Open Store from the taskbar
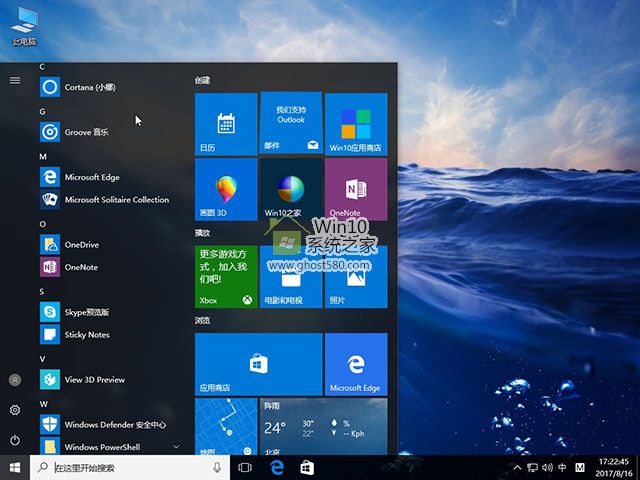640x480 pixels. [x=307, y=468]
